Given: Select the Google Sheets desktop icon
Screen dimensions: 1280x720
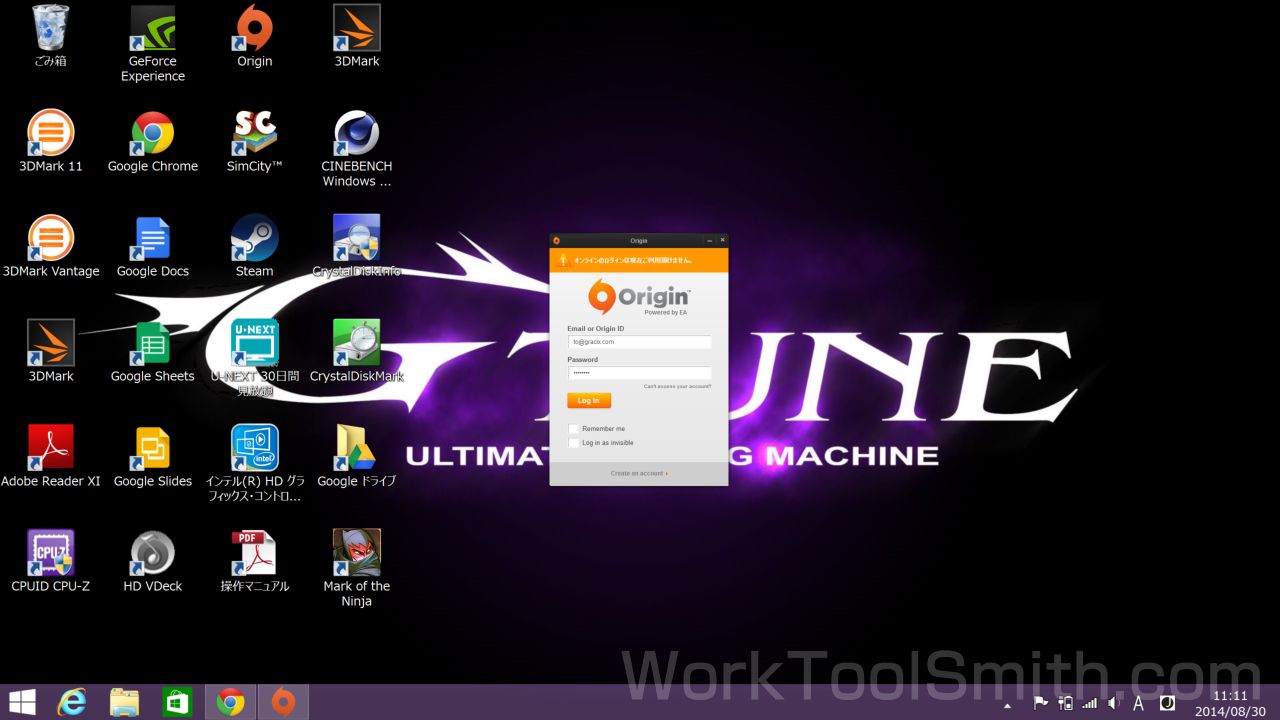Looking at the screenshot, I should click(153, 351).
